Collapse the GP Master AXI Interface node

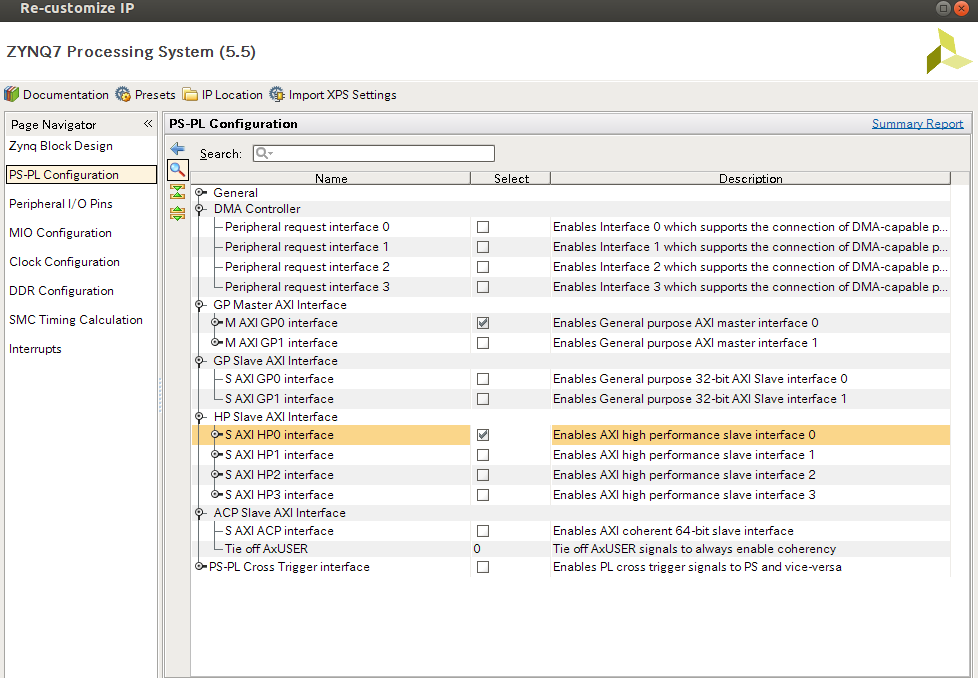coord(200,305)
